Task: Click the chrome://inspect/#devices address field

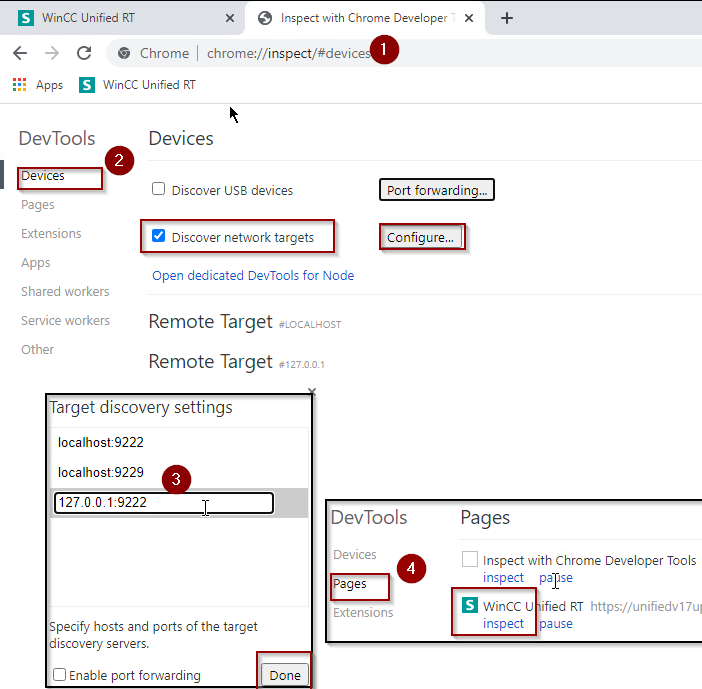Action: pos(289,53)
